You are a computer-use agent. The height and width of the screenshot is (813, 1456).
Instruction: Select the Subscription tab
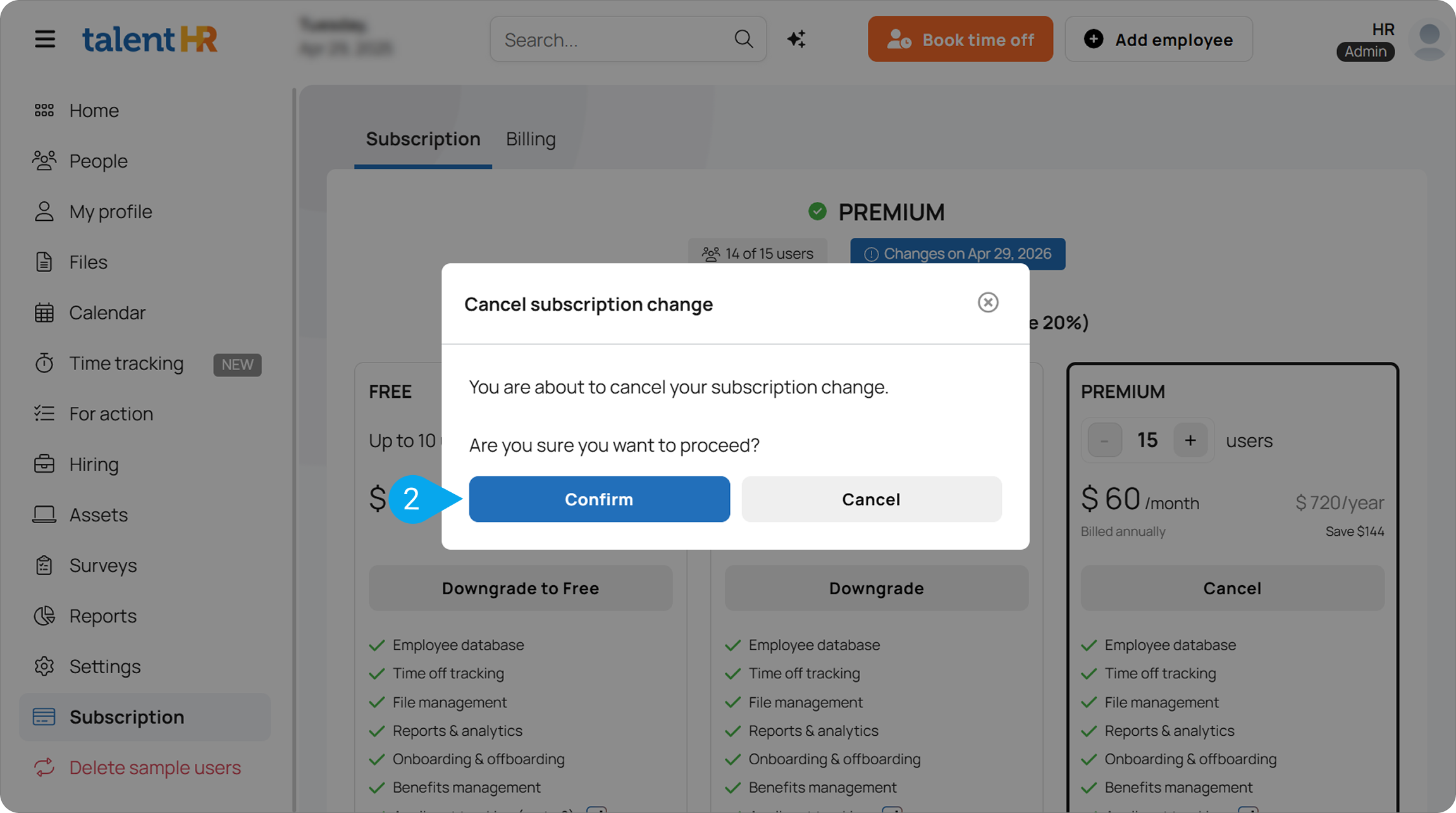tap(423, 139)
